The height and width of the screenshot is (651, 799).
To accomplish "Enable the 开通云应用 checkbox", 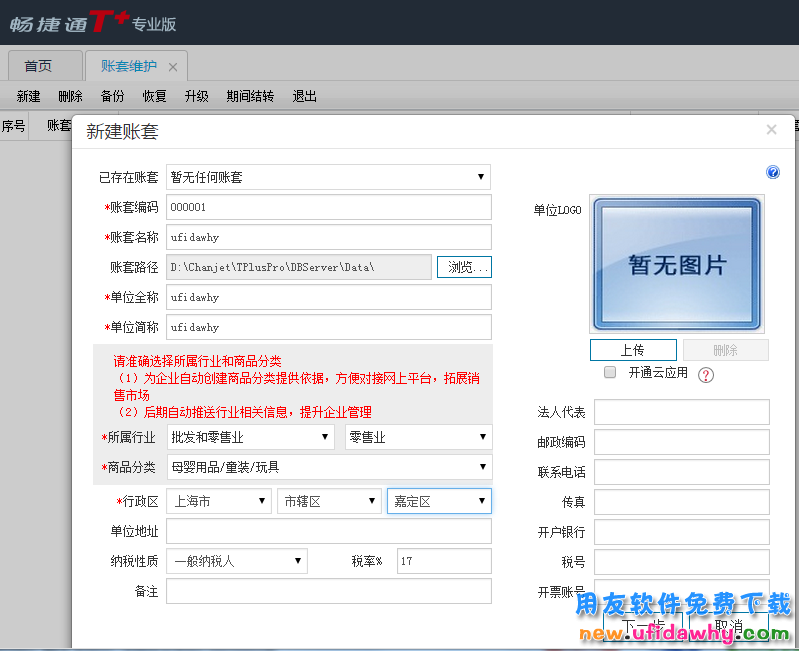I will click(x=610, y=373).
